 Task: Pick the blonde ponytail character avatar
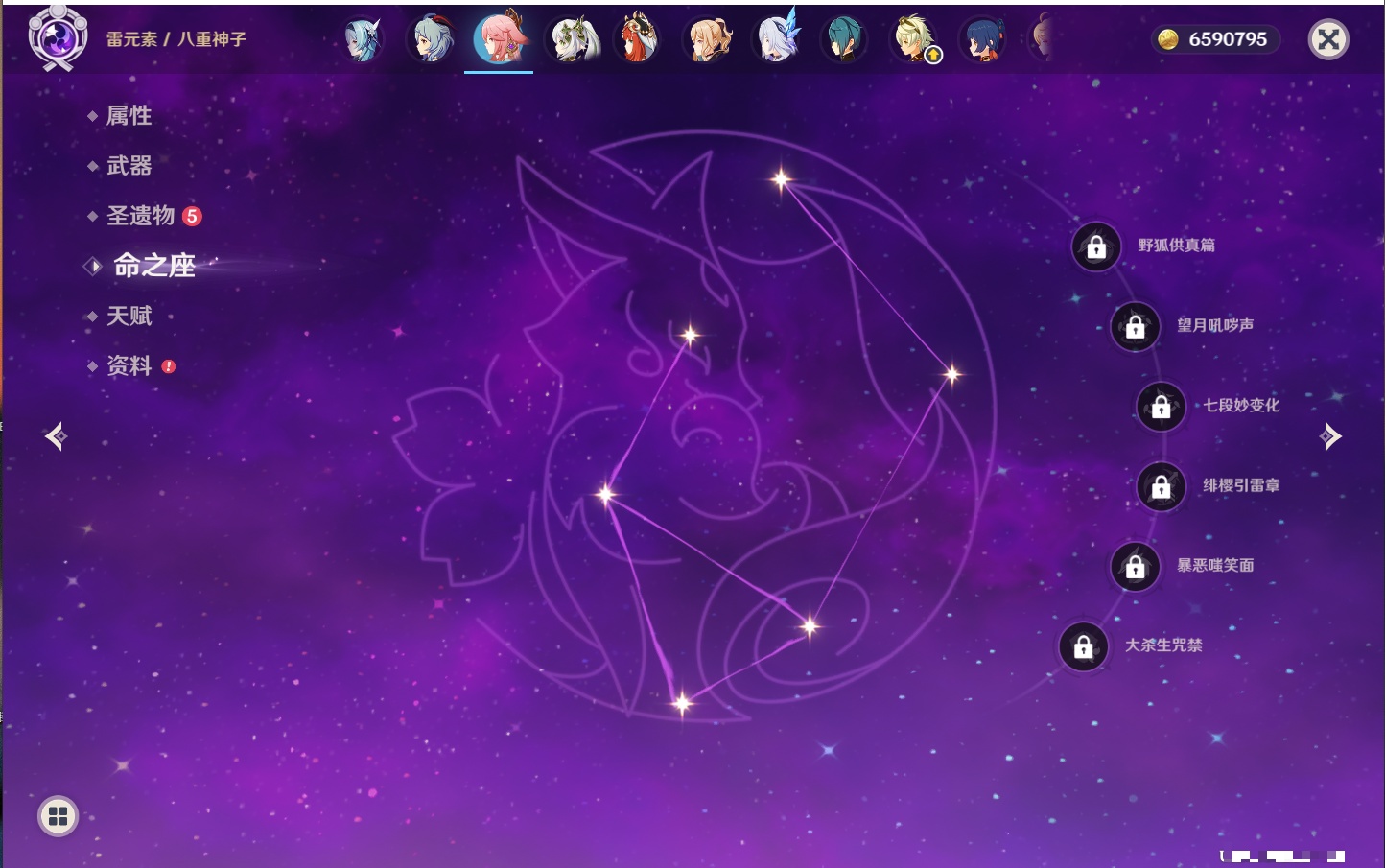click(708, 39)
